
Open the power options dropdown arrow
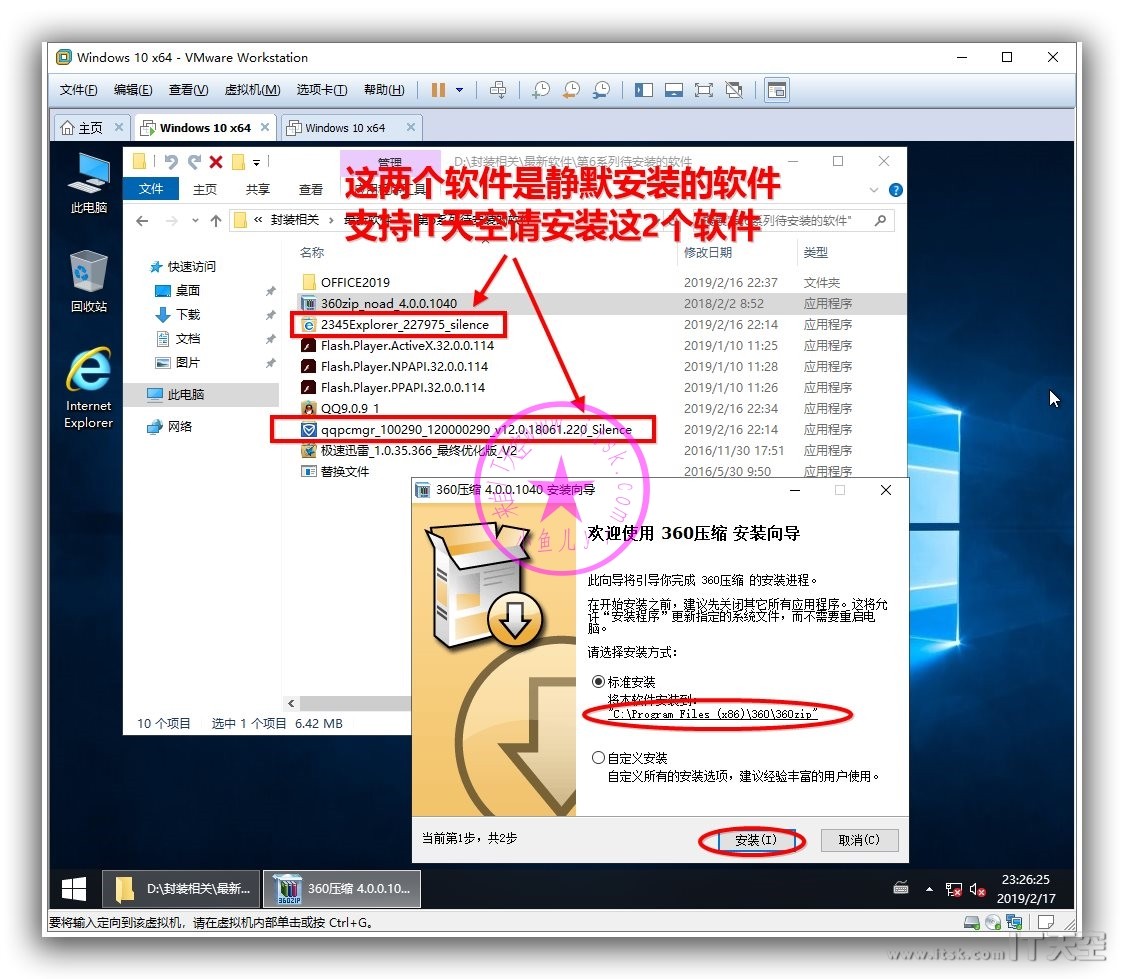(x=459, y=90)
